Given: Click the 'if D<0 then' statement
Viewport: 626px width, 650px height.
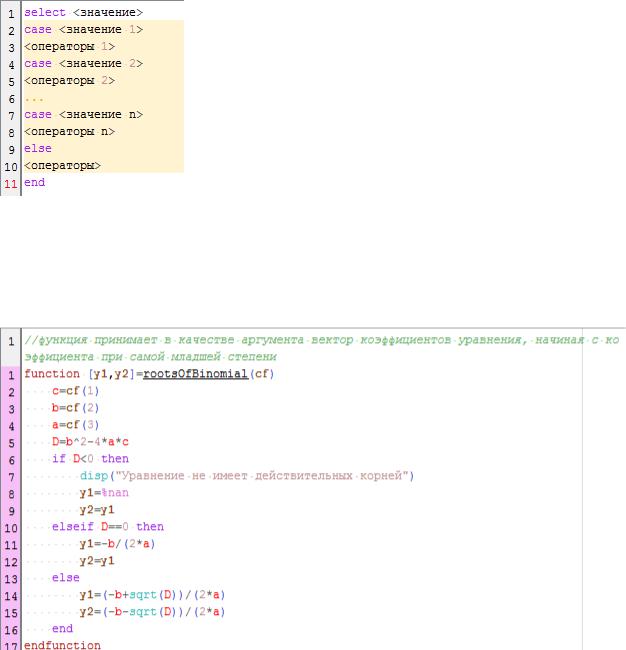Looking at the screenshot, I should (90, 459).
